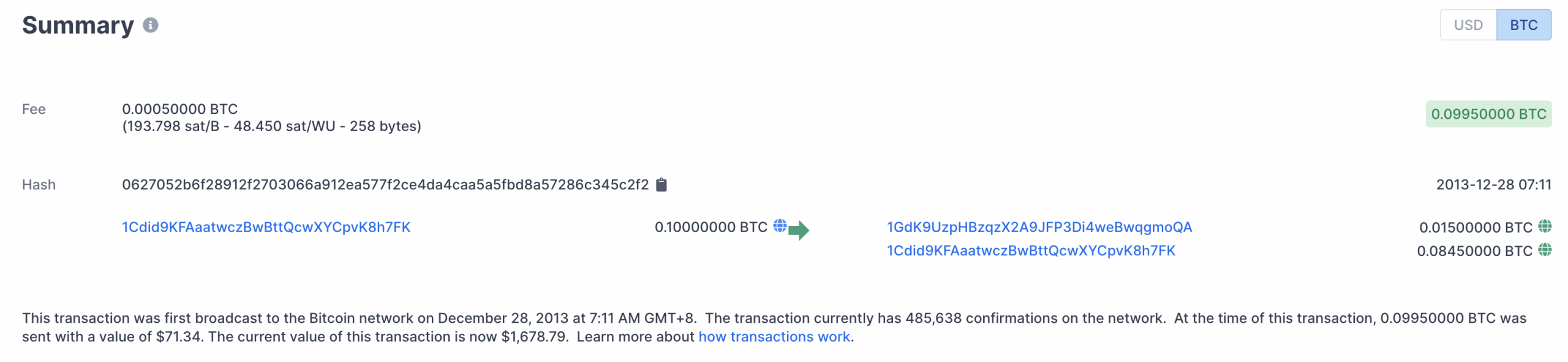Viewport: 1568px width, 362px height.
Task: Click the fee rate sat/B details line
Action: coord(271,126)
